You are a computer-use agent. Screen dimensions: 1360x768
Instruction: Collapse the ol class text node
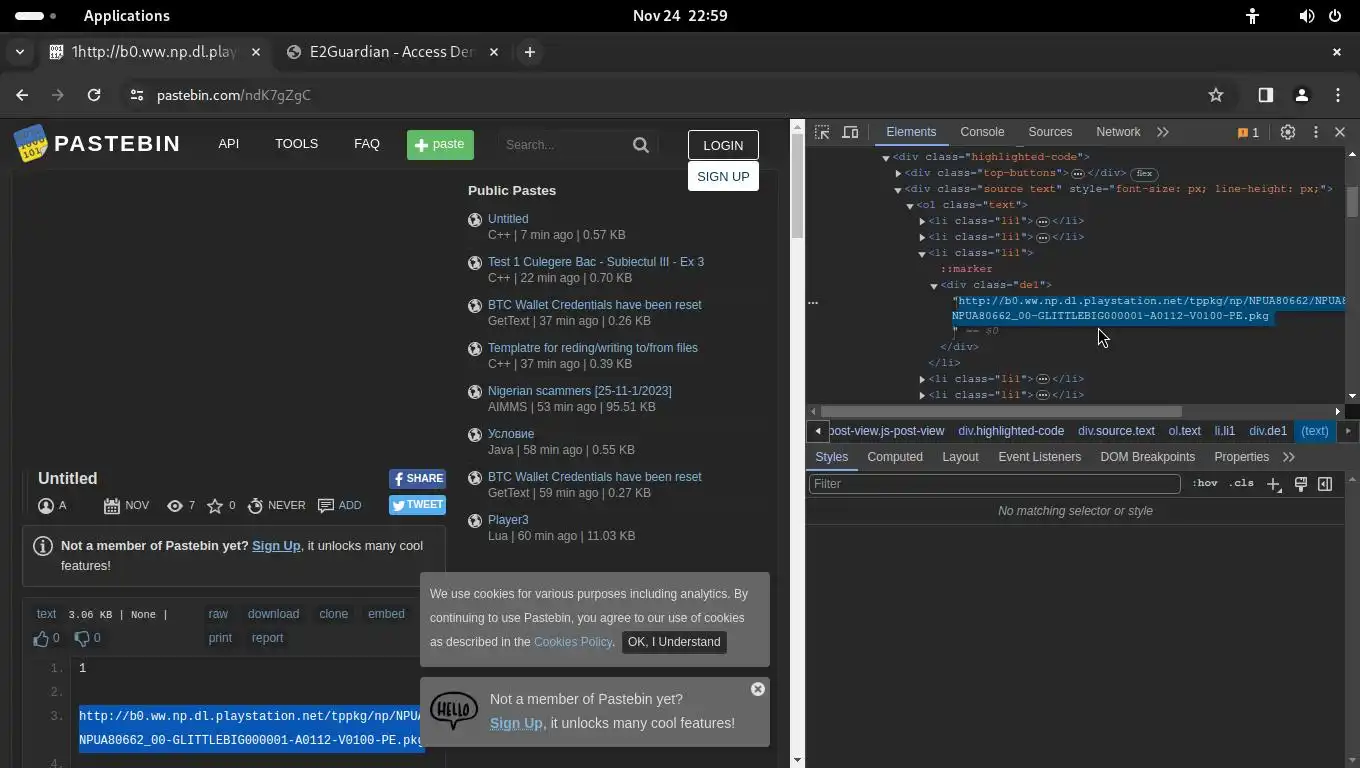[910, 205]
